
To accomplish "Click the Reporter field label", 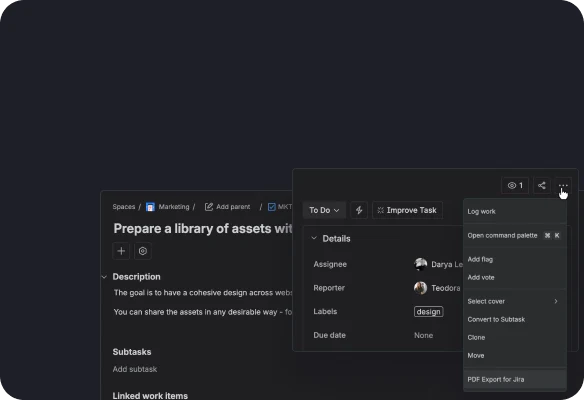I will point(329,288).
